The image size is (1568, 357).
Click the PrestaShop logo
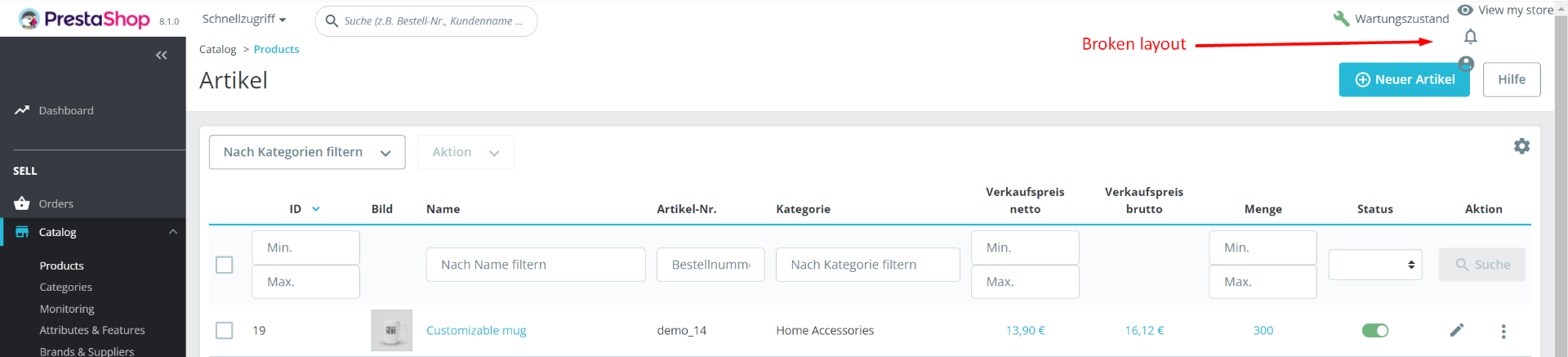click(x=85, y=19)
